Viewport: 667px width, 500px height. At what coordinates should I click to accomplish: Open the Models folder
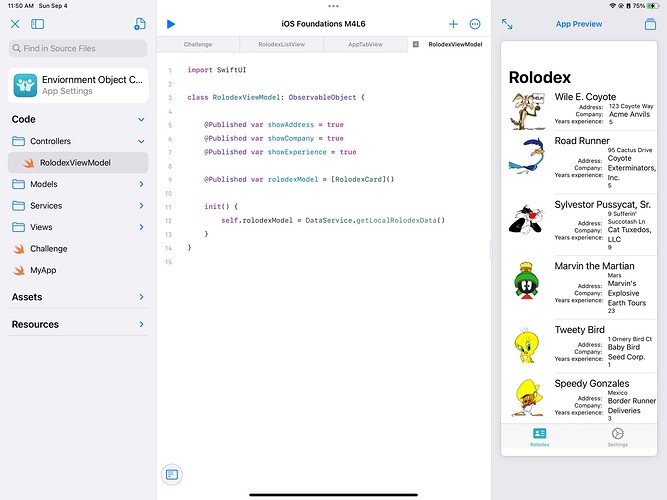coord(44,184)
